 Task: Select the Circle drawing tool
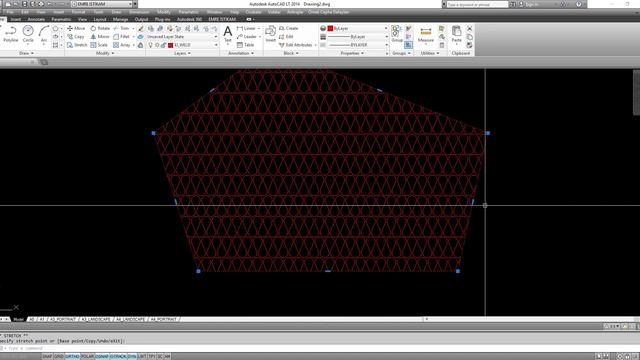coord(28,34)
